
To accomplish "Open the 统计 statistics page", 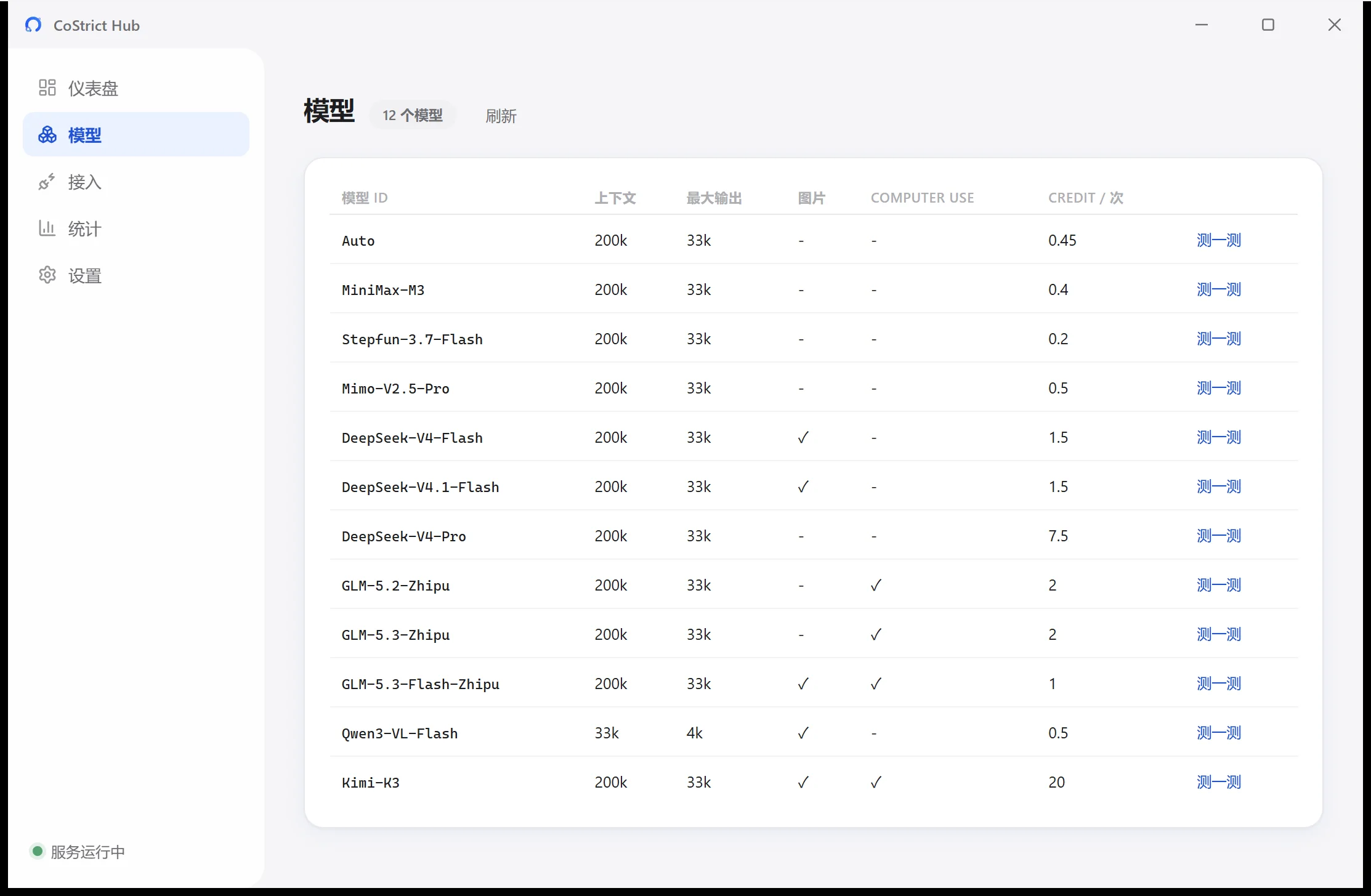I will pyautogui.click(x=136, y=228).
